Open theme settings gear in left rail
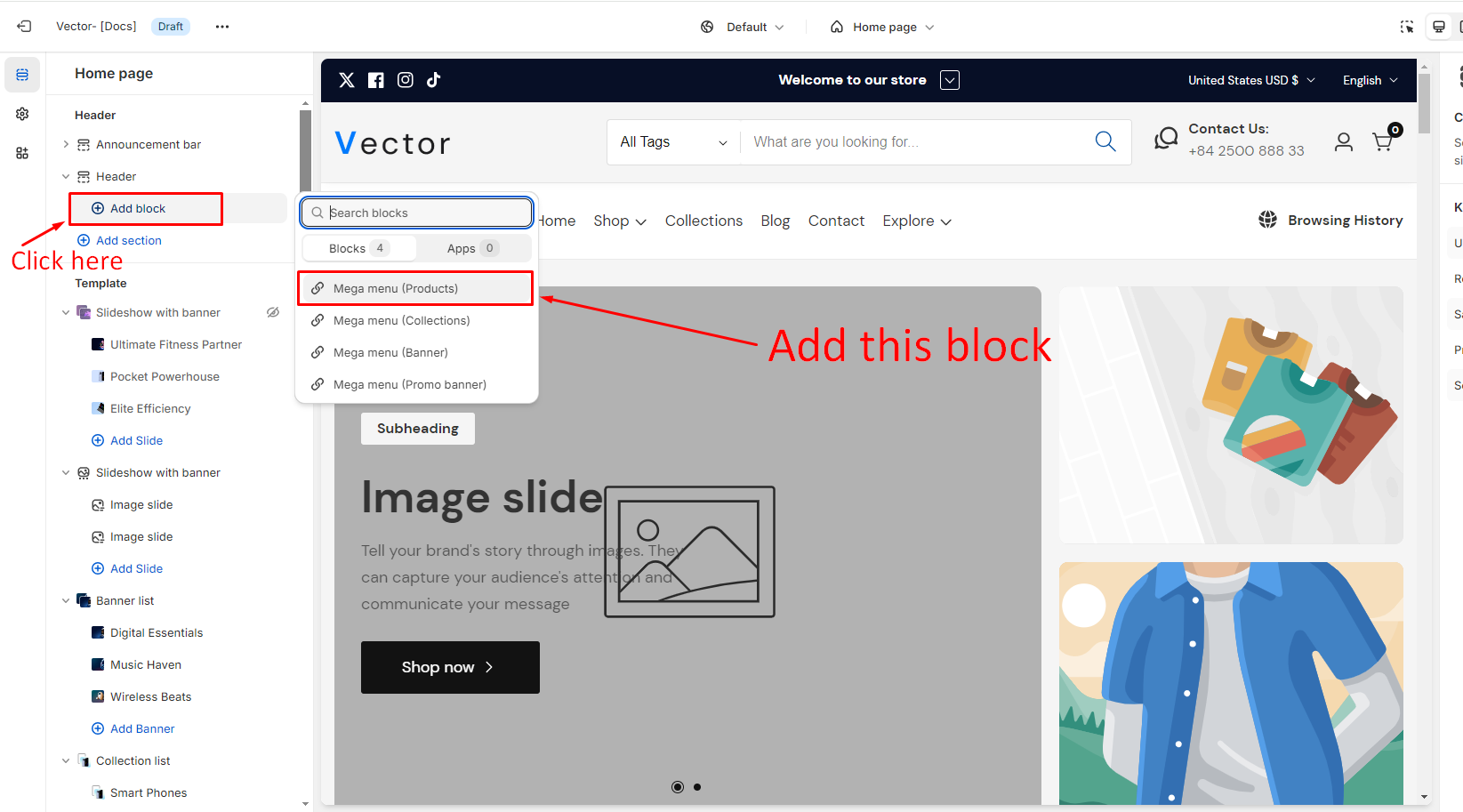 22,114
